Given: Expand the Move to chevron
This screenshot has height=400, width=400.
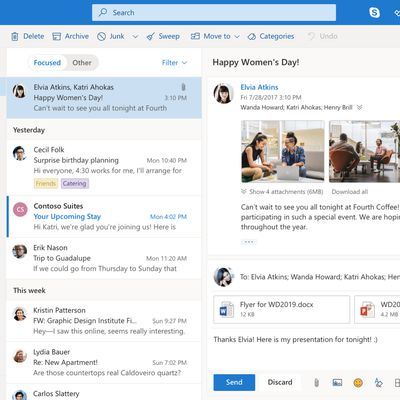Looking at the screenshot, I should click(x=237, y=36).
